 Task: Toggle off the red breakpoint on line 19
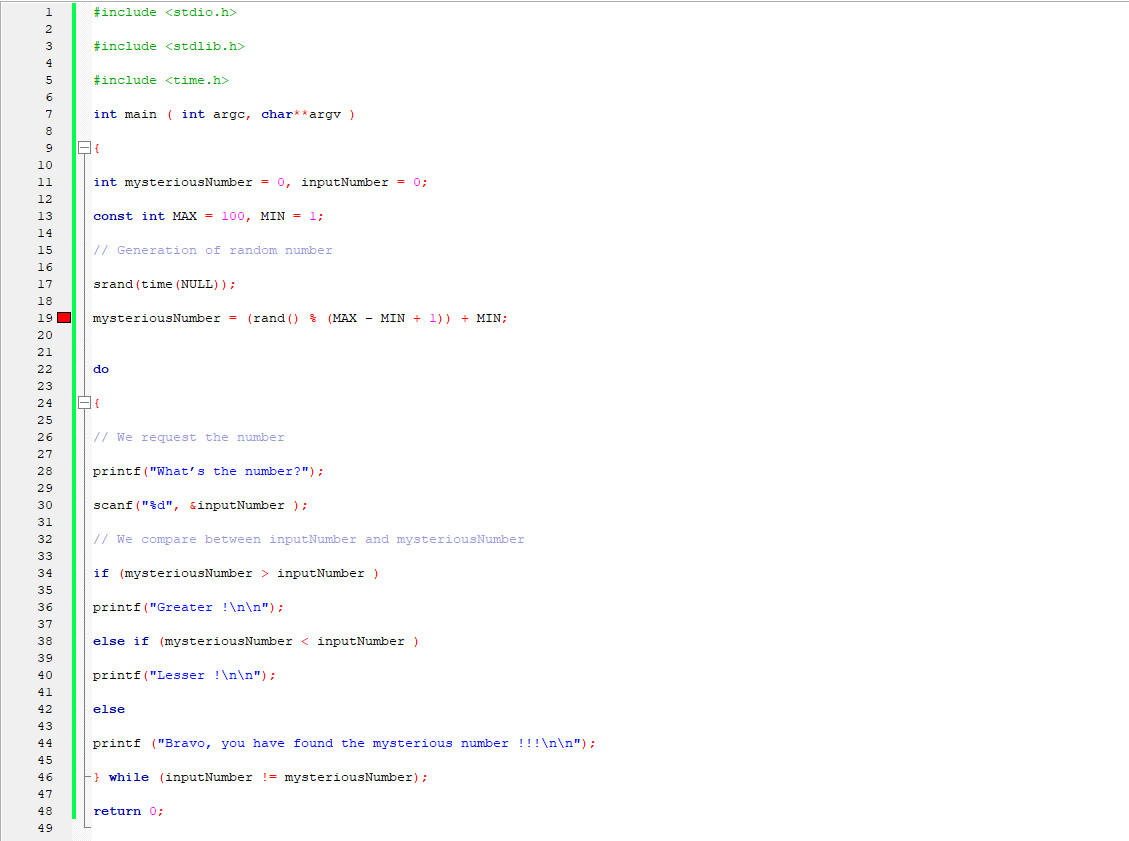point(63,317)
